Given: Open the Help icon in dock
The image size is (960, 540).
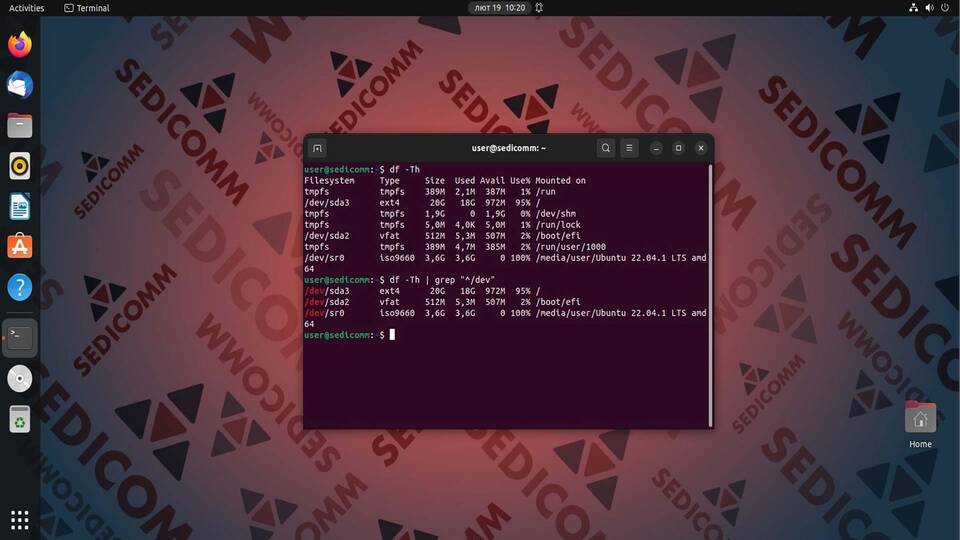Looking at the screenshot, I should point(20,288).
